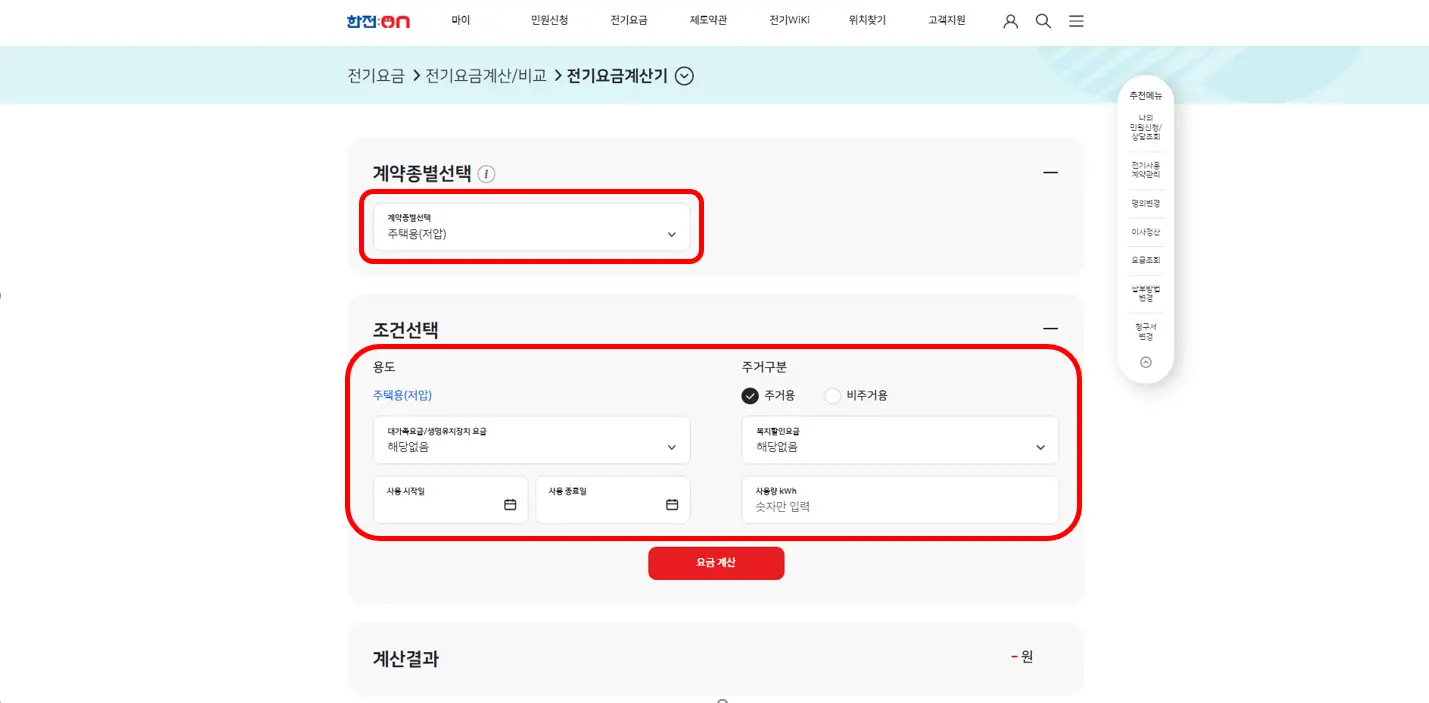Image resolution: width=1429 pixels, height=703 pixels.
Task: Open the site search icon
Action: [x=1043, y=20]
